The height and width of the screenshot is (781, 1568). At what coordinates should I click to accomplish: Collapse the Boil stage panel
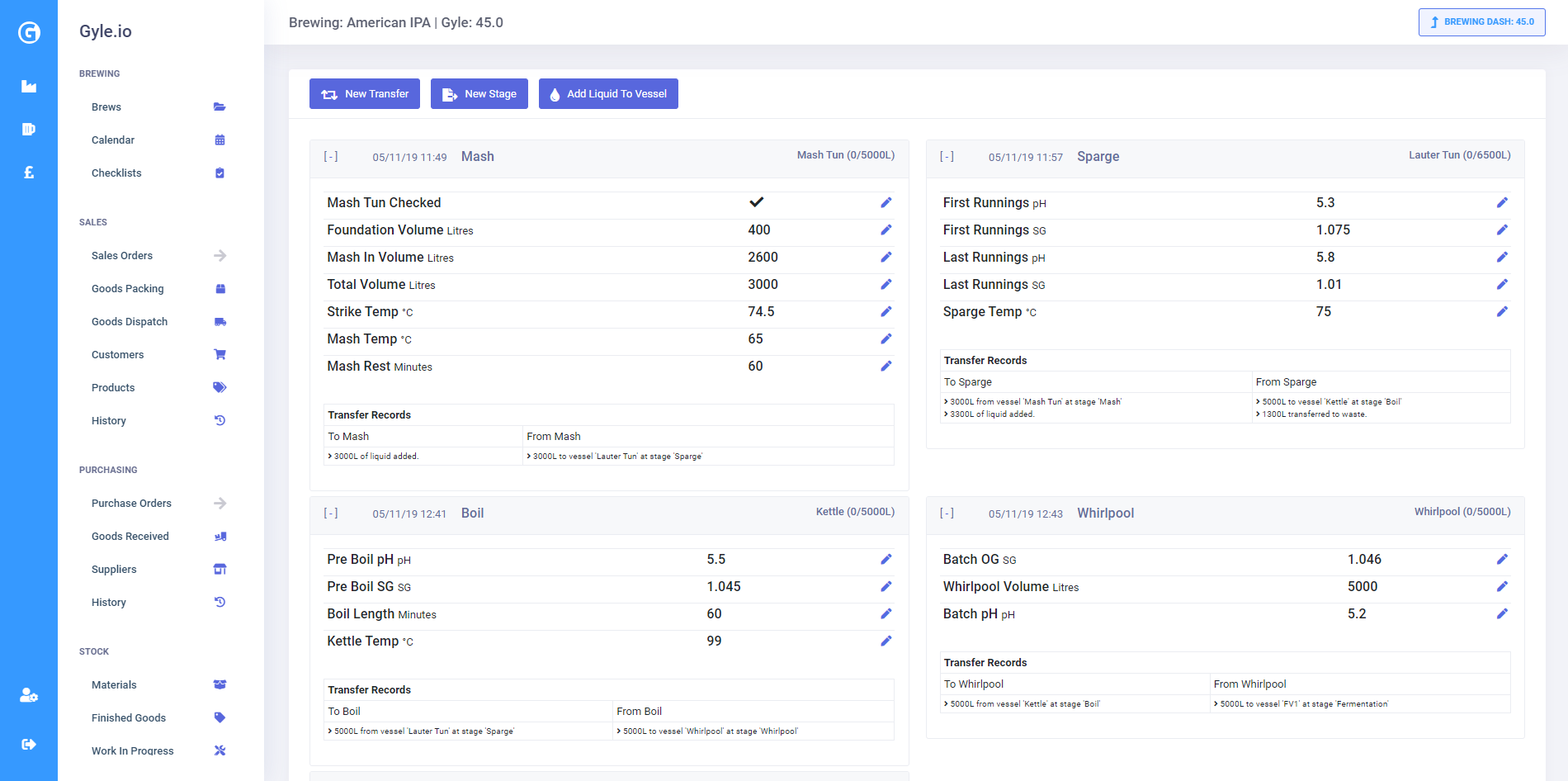click(331, 513)
